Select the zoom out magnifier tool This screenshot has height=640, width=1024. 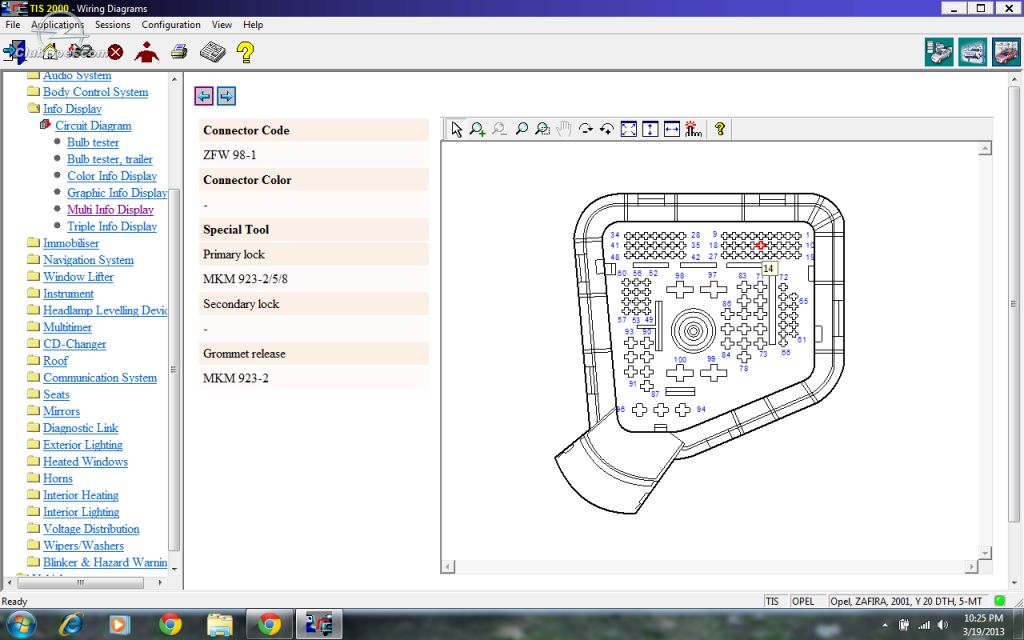pyautogui.click(x=500, y=129)
